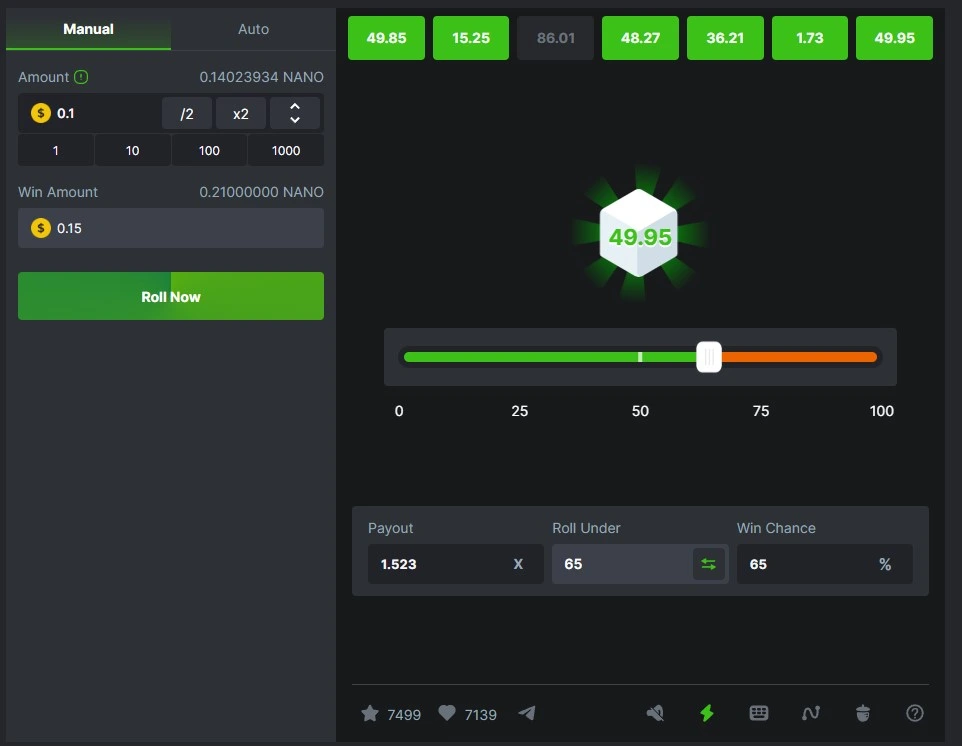Select the 100 preset amount
962x746 pixels.
pos(209,150)
